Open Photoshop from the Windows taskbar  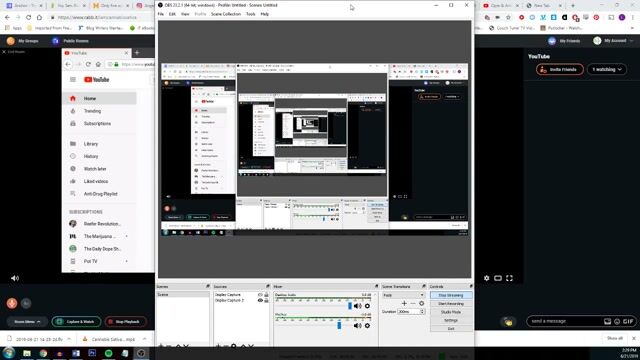point(92,353)
